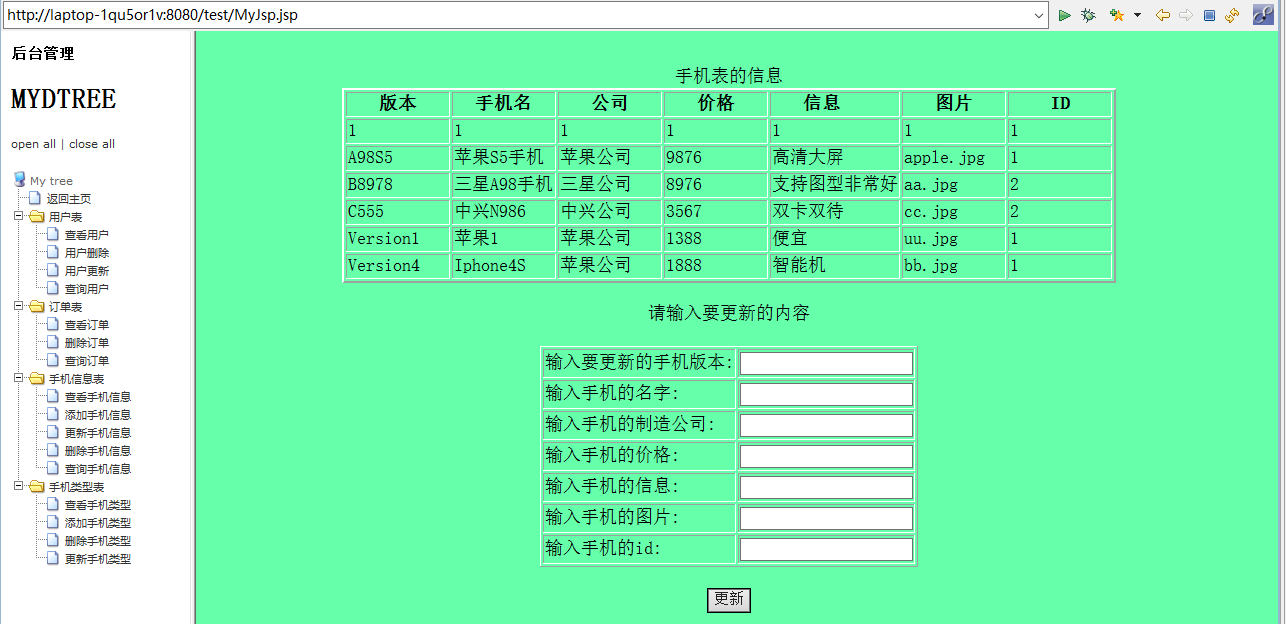1286x624 pixels.
Task: Click the manufacturer (制造公司) input field
Action: 826,425
